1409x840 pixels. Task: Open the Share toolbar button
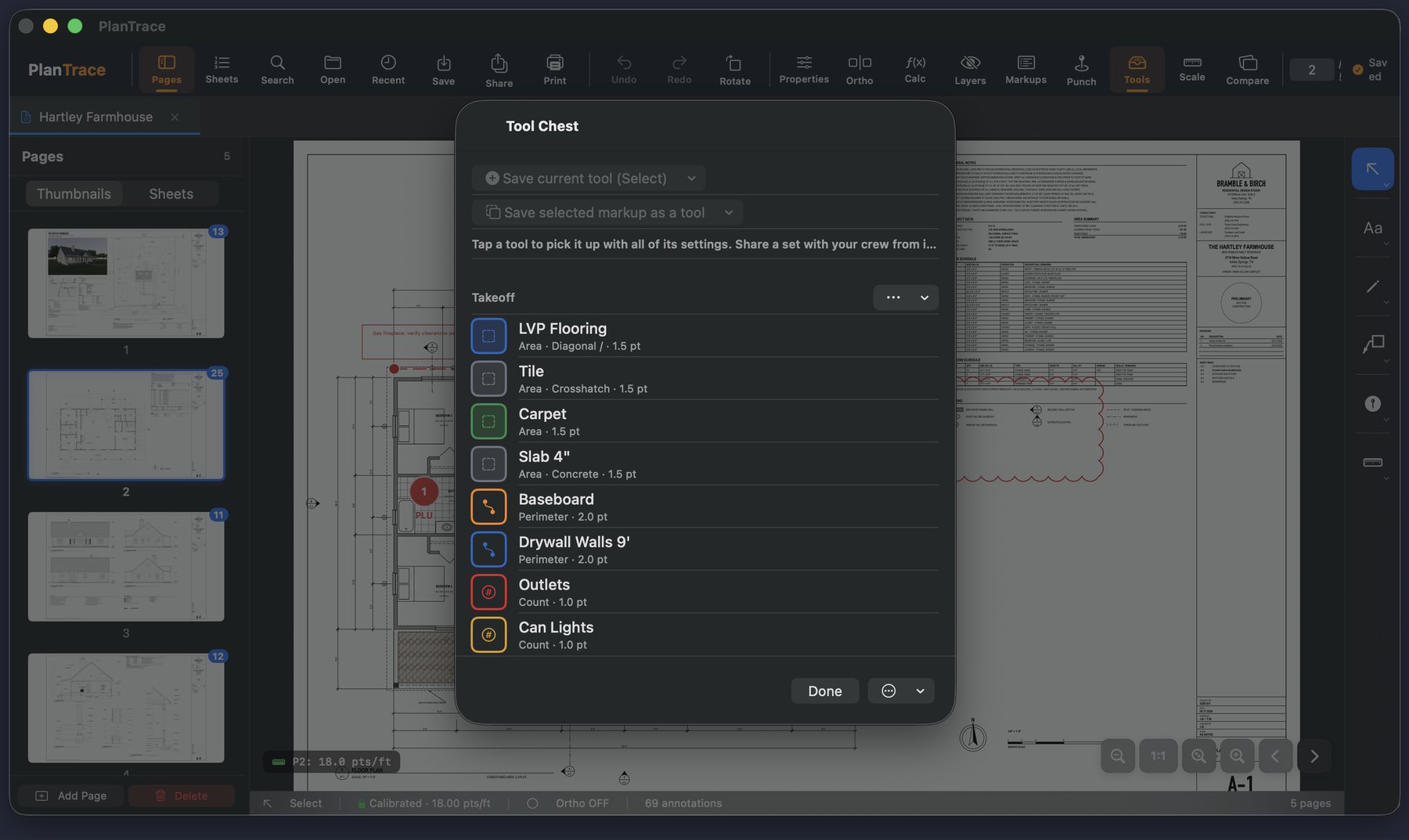tap(499, 70)
